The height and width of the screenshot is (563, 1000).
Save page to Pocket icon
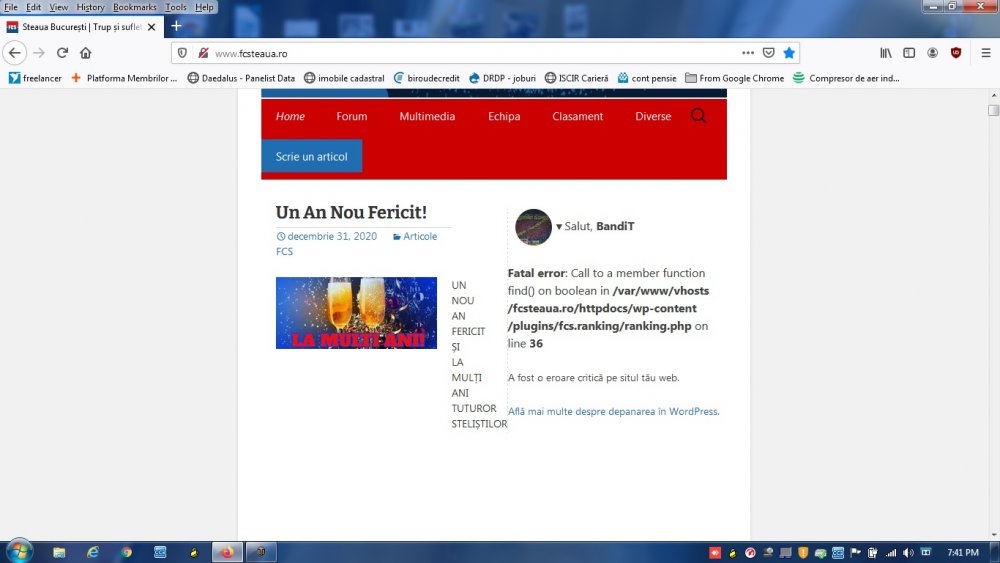(768, 53)
